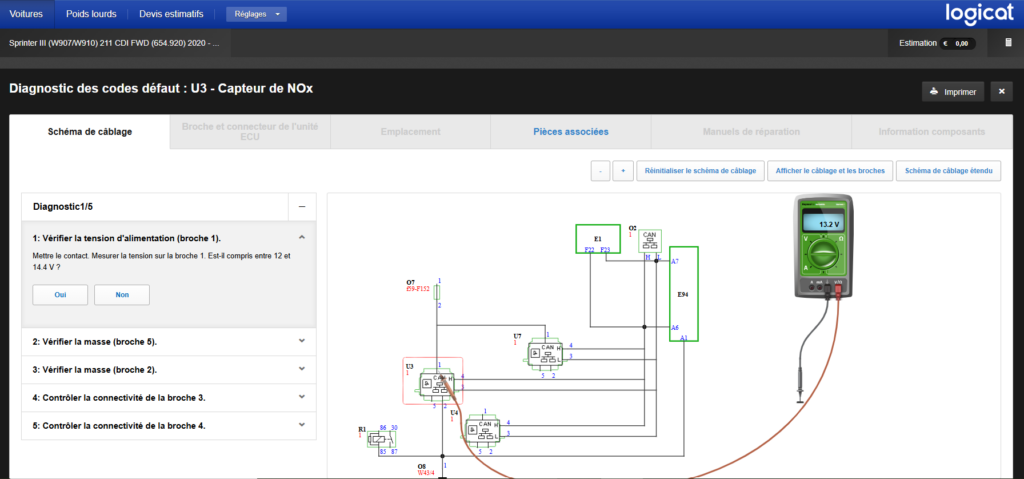Click the black multimeter probe tip
Viewport: 1024px width, 479px height.
799,387
